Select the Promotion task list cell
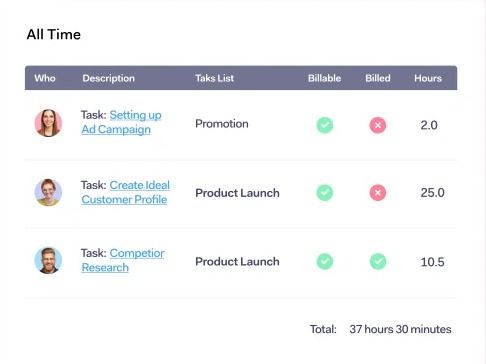 click(222, 124)
